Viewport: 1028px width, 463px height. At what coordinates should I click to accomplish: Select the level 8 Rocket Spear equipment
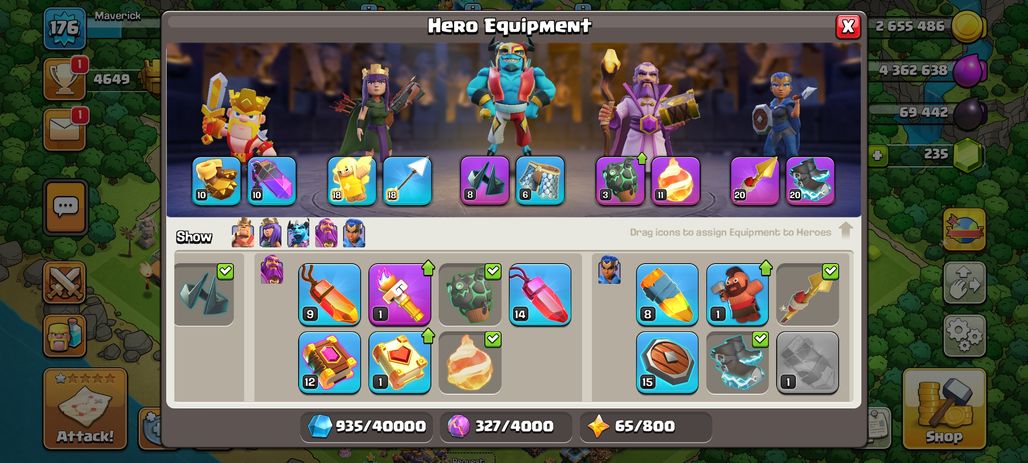(x=667, y=294)
